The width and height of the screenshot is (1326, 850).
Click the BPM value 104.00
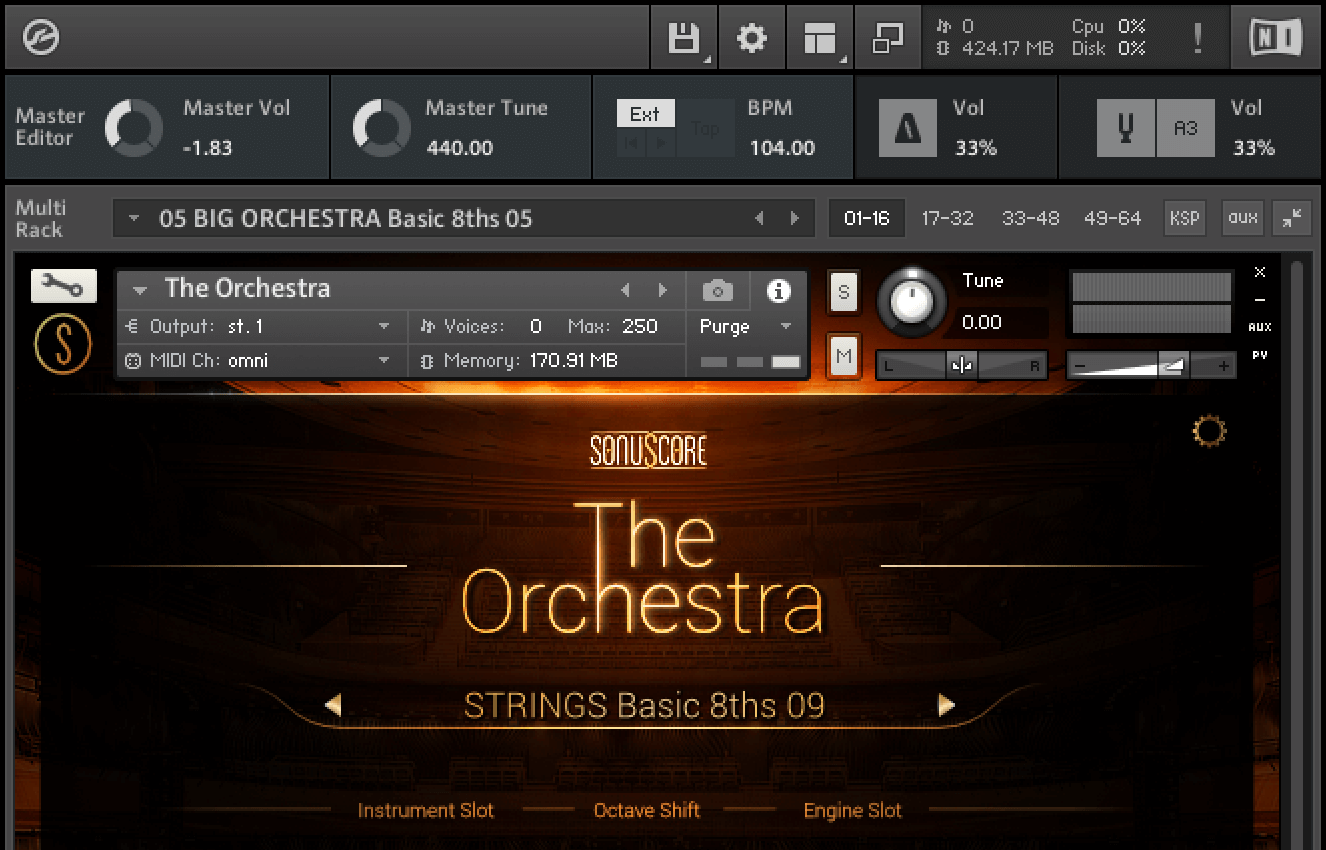[x=782, y=148]
